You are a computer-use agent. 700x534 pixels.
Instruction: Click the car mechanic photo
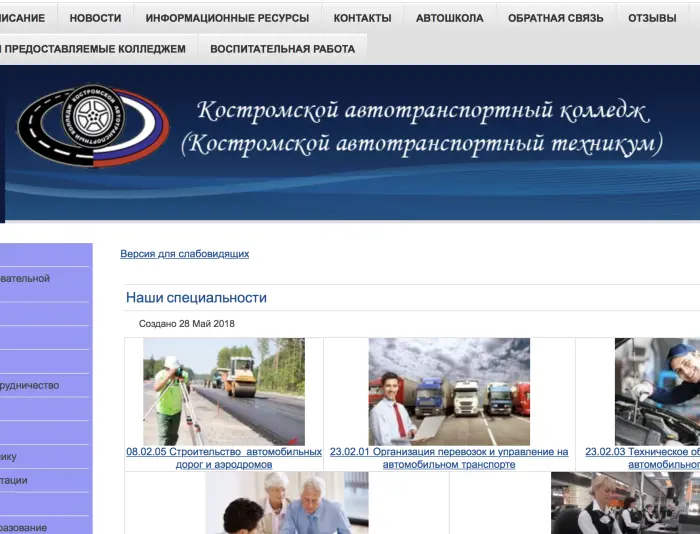657,391
